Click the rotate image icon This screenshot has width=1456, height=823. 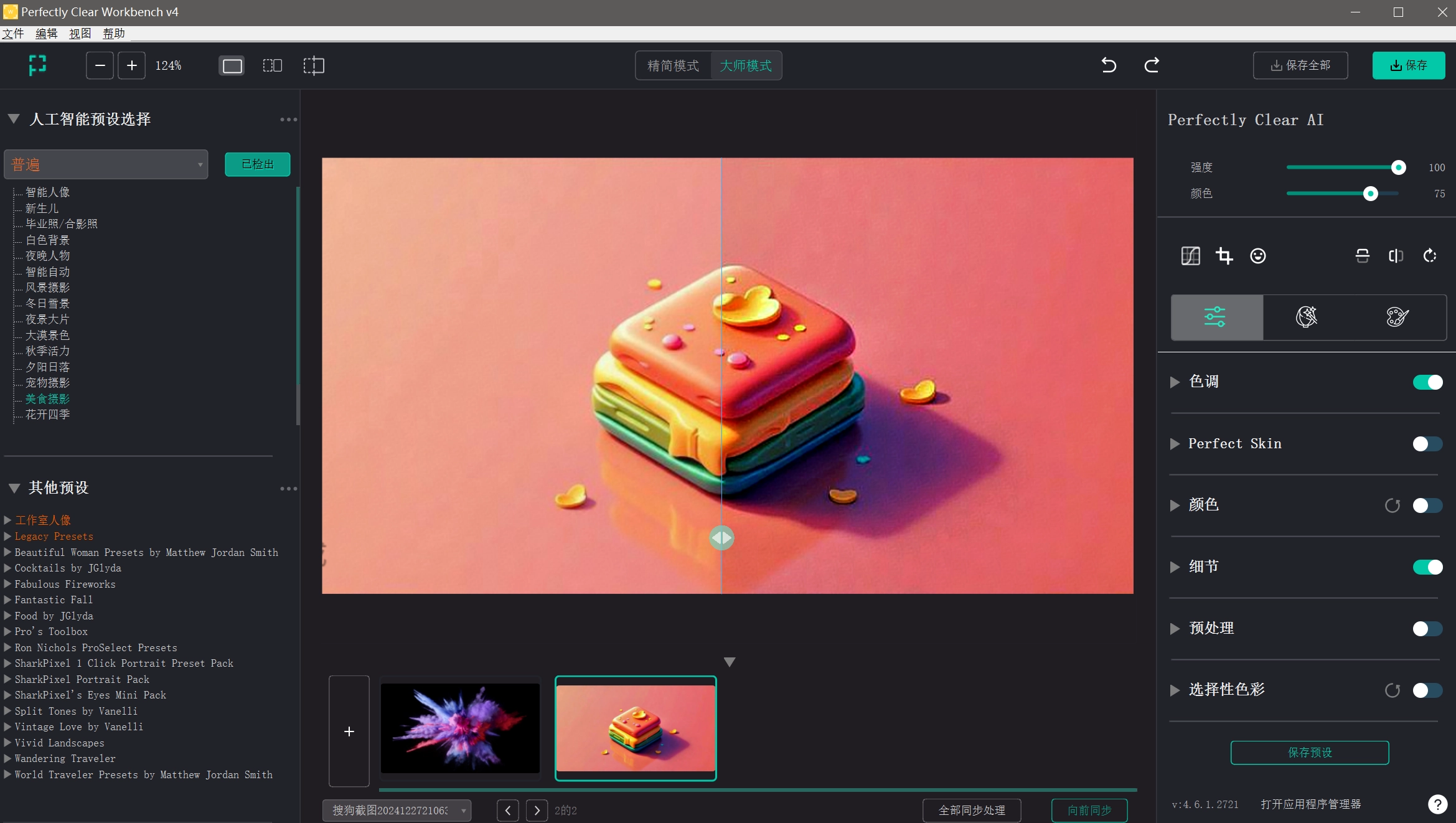[x=1430, y=256]
